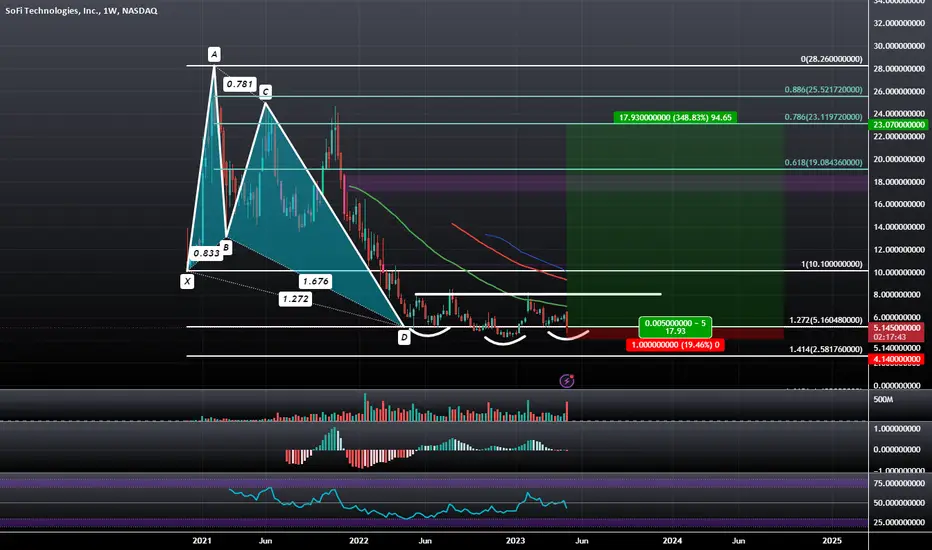Screen dimensions: 932x550
Task: Click the 0.618(19.084360000) Fibonacci label
Action: pyautogui.click(x=823, y=162)
